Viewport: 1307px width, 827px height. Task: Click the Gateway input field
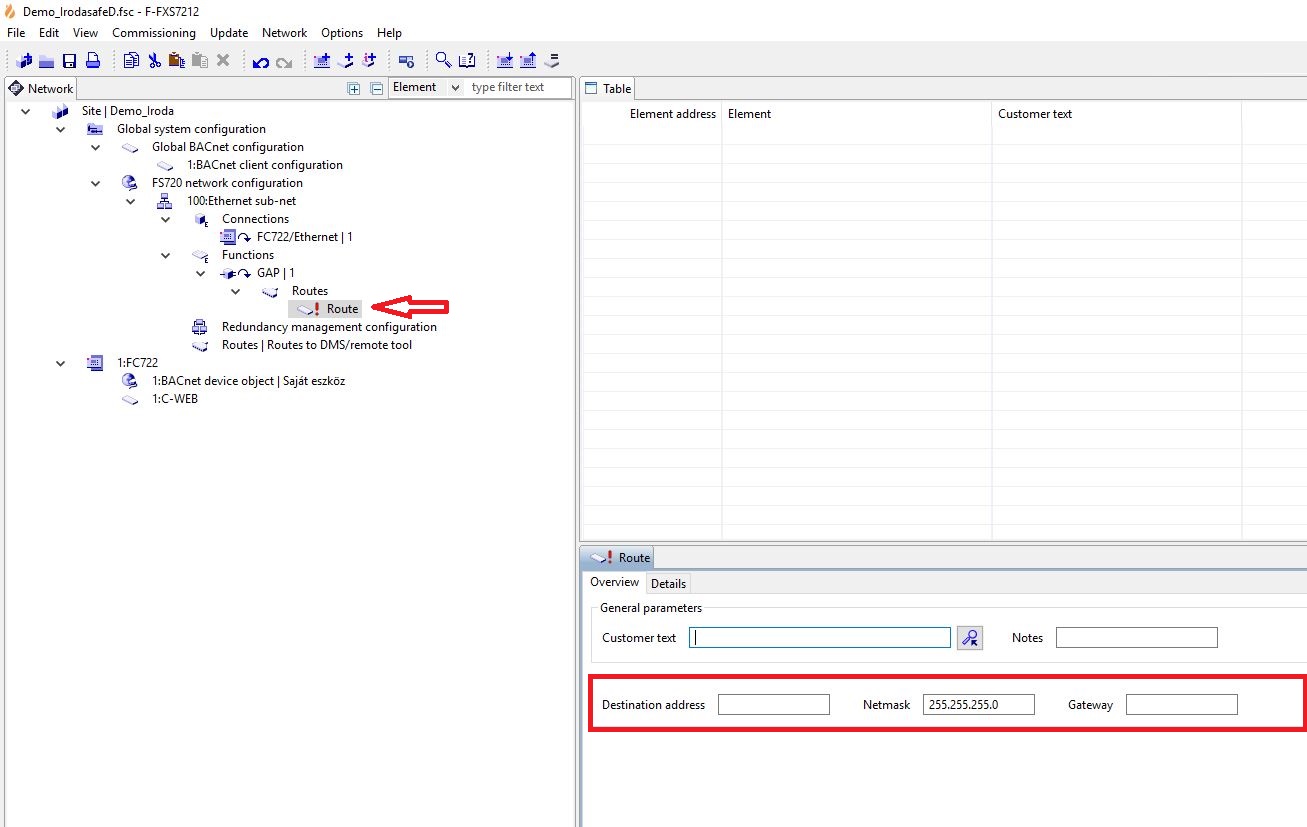coord(1181,705)
